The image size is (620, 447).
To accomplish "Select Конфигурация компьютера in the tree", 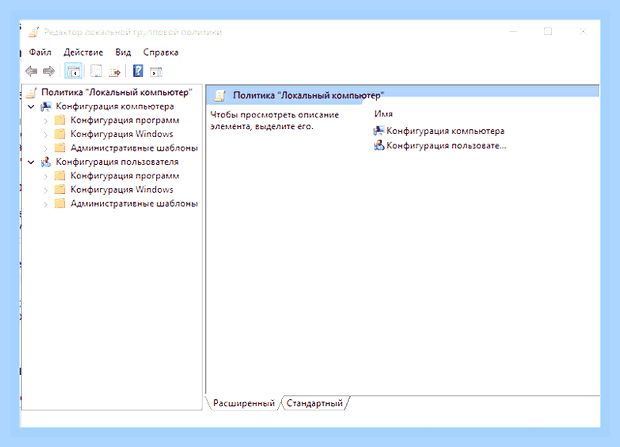I will click(115, 106).
